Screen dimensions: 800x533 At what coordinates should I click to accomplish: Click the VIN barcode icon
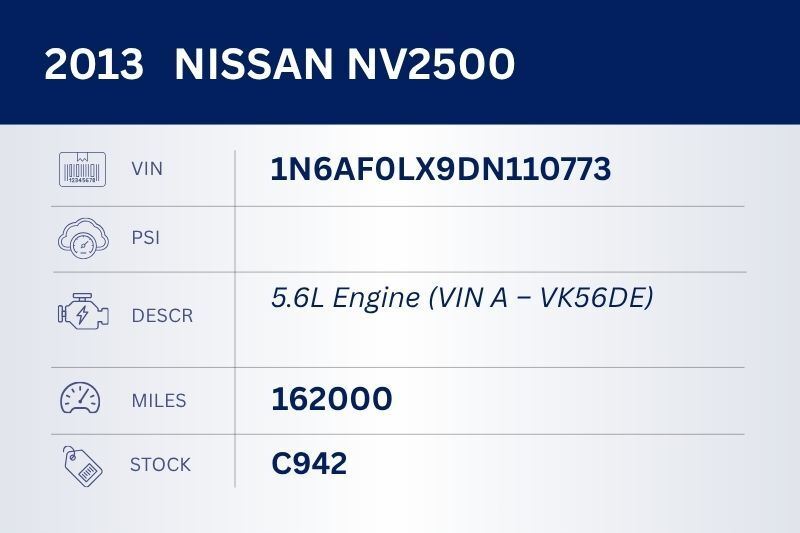click(x=83, y=168)
